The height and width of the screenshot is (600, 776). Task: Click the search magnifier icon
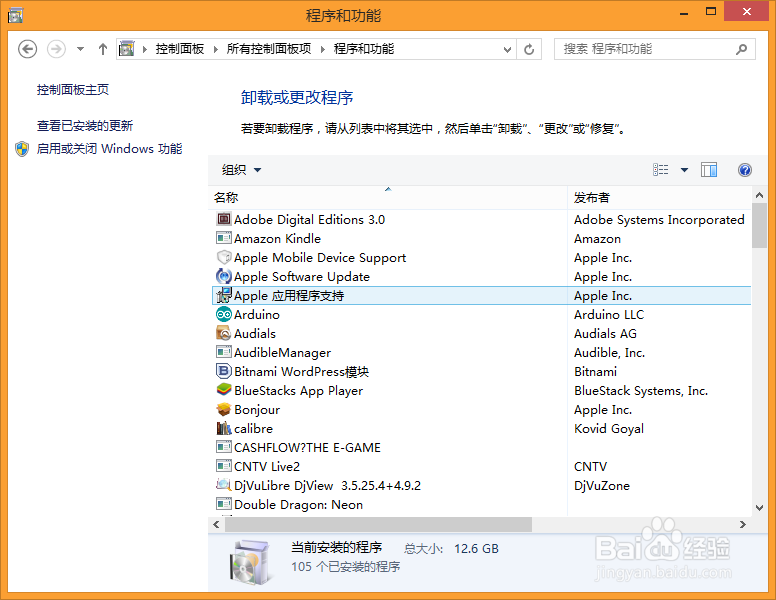741,49
